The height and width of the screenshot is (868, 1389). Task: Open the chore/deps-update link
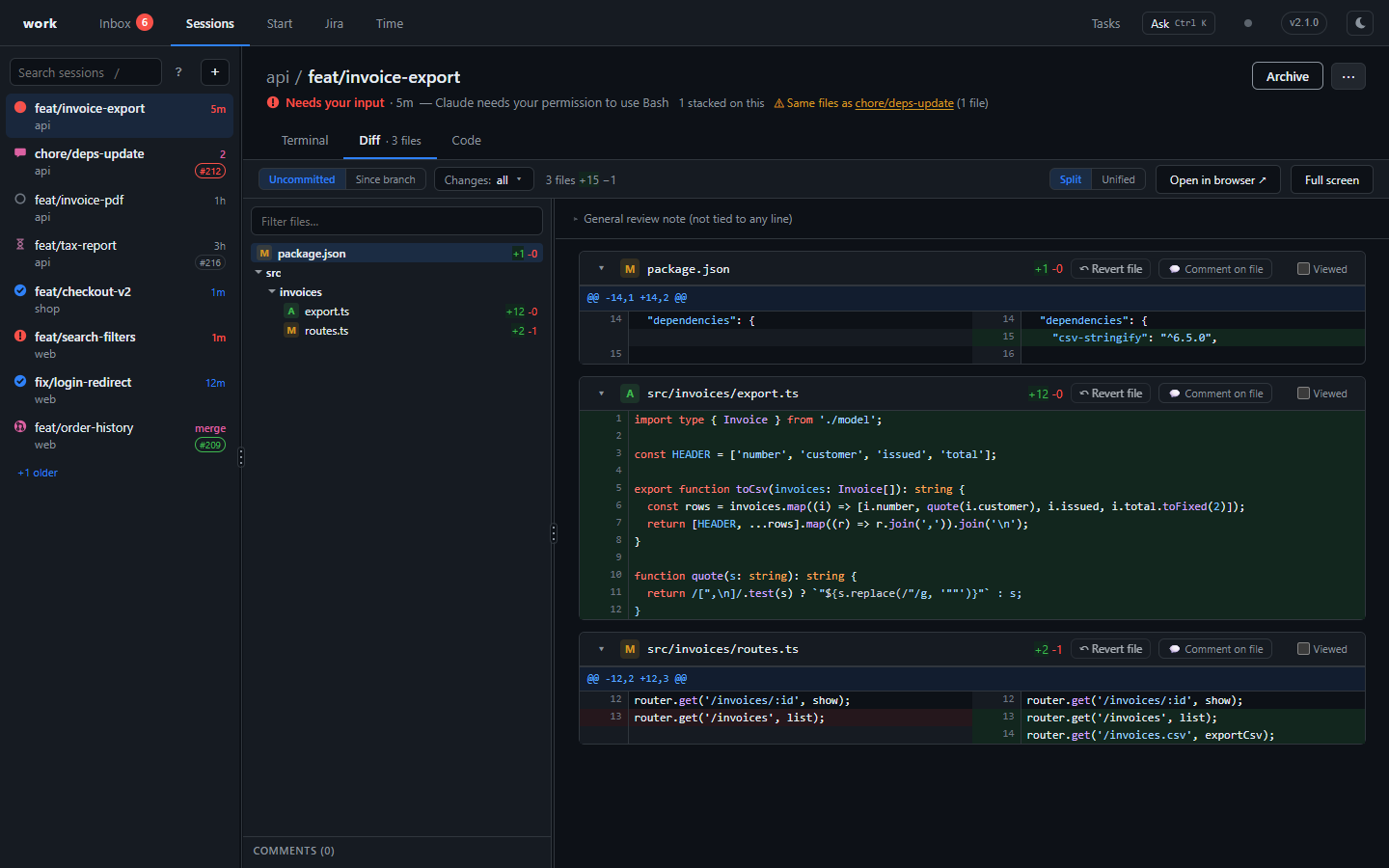(905, 103)
